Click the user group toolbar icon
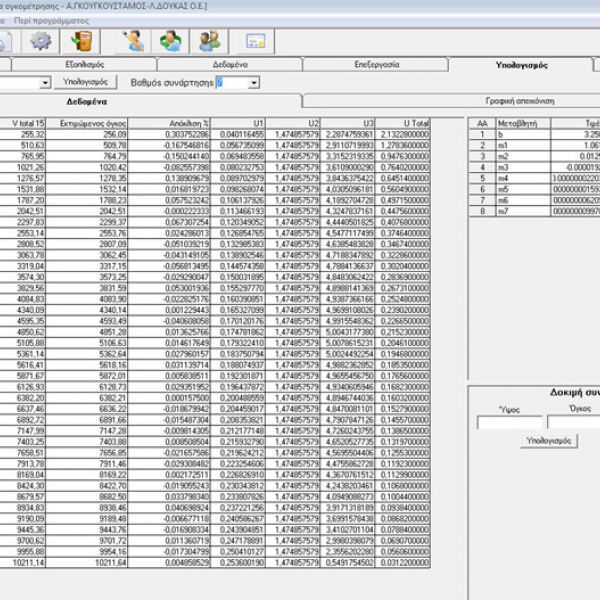 pyautogui.click(x=209, y=41)
